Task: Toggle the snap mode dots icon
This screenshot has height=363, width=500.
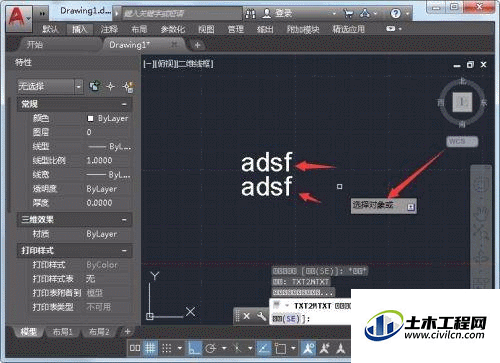Action: [166, 349]
